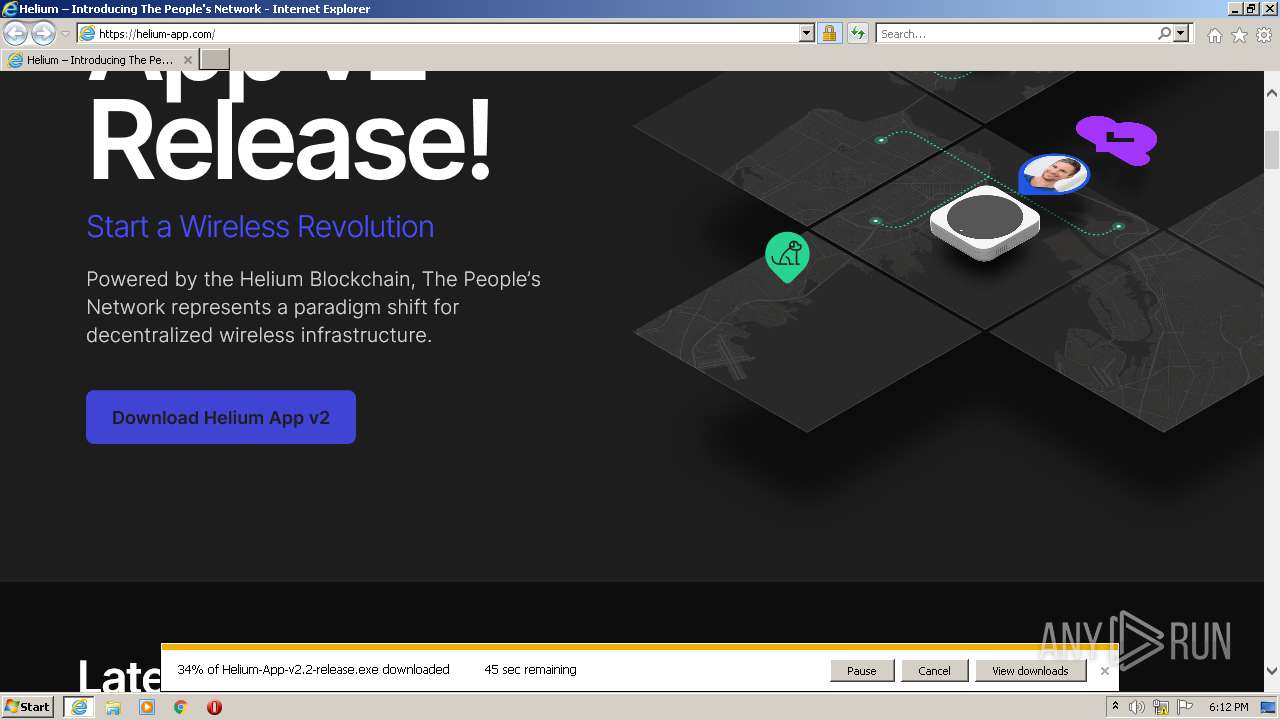Click the Start a Wireless Revolution heading

click(260, 227)
